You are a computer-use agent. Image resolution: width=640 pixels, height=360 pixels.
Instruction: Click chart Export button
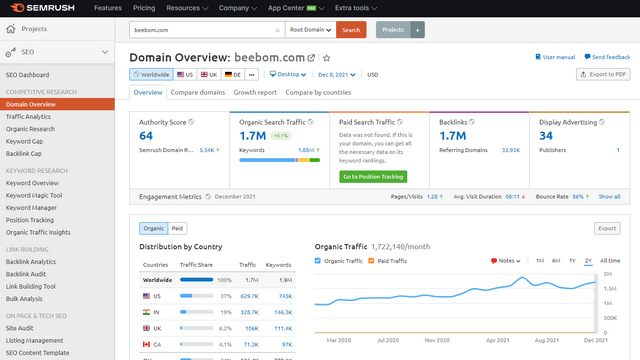607,228
